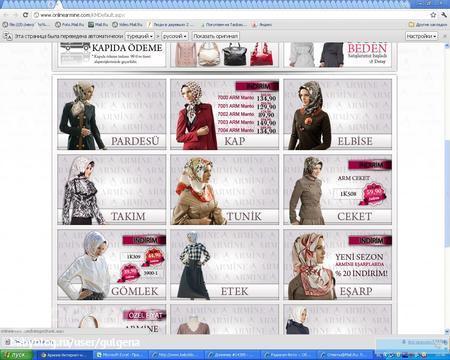The image size is (450, 360).
Task: Select the 7001 ARM Manto price line
Action: coord(247,106)
